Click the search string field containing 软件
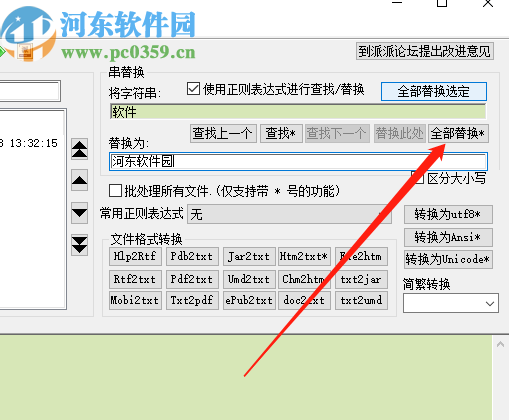The height and width of the screenshot is (420, 509). [x=298, y=112]
